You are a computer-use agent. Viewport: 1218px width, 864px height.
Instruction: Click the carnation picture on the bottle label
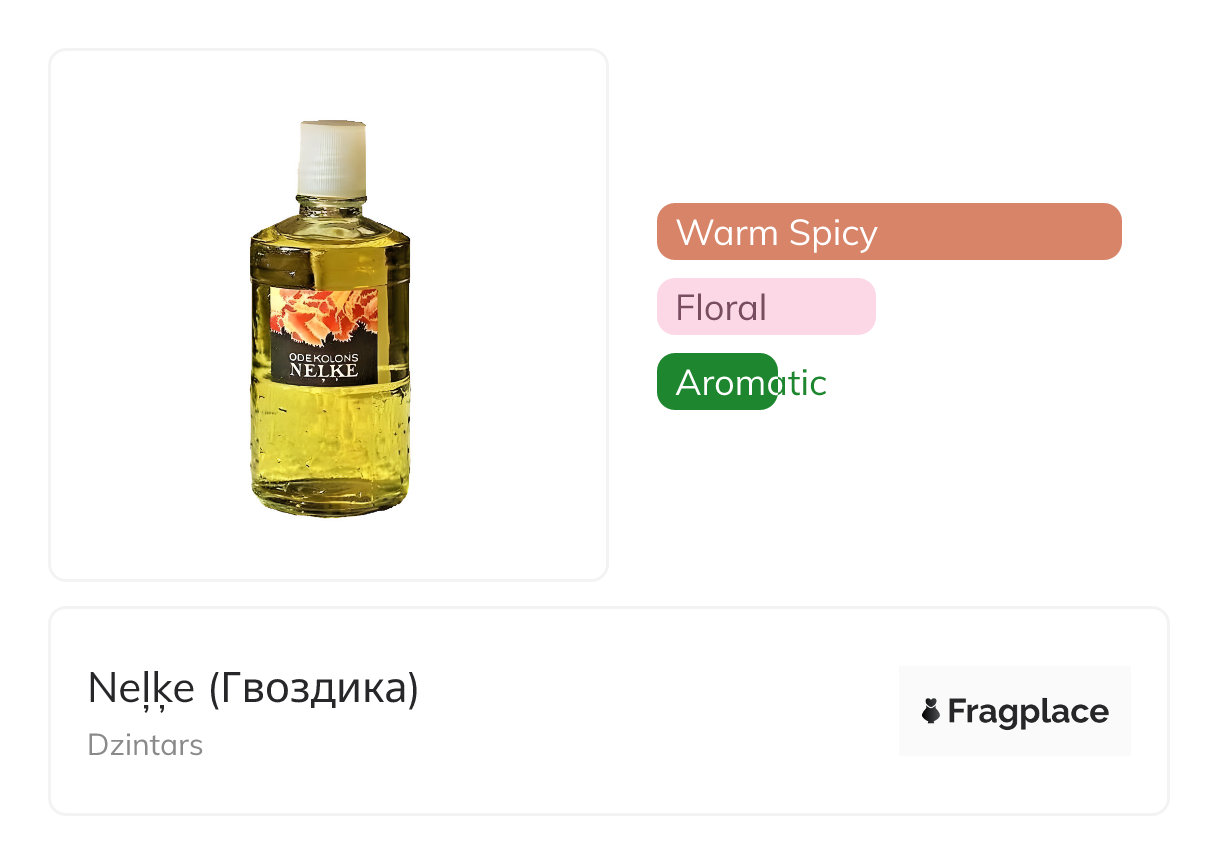pyautogui.click(x=324, y=314)
